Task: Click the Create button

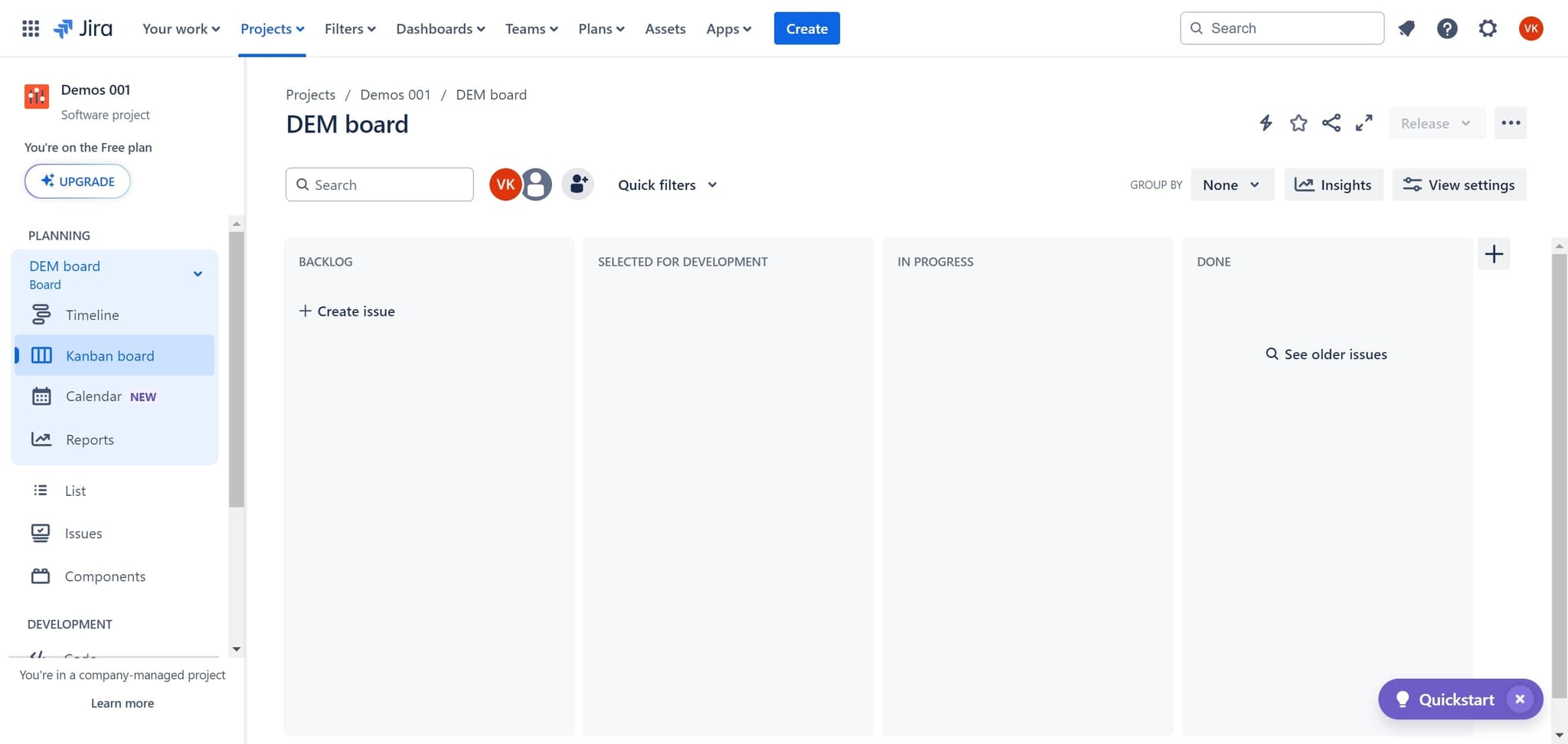Action: click(806, 28)
